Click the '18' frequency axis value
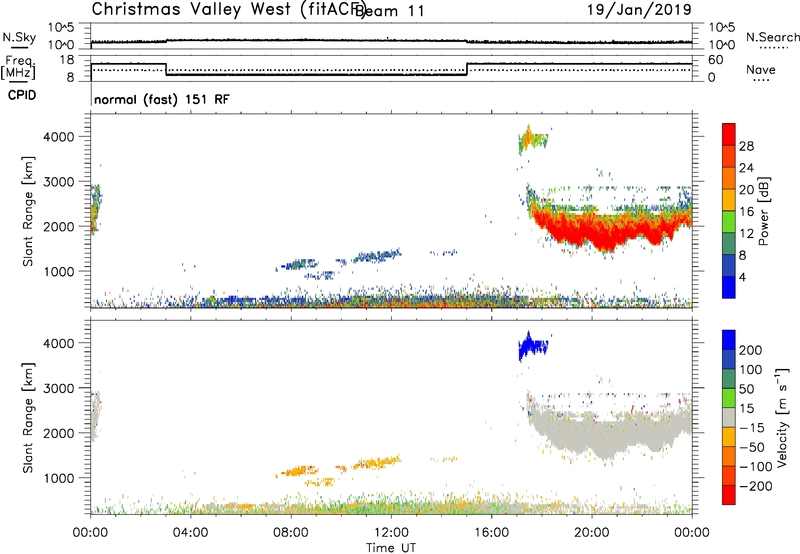This screenshot has width=800, height=554. [x=67, y=60]
